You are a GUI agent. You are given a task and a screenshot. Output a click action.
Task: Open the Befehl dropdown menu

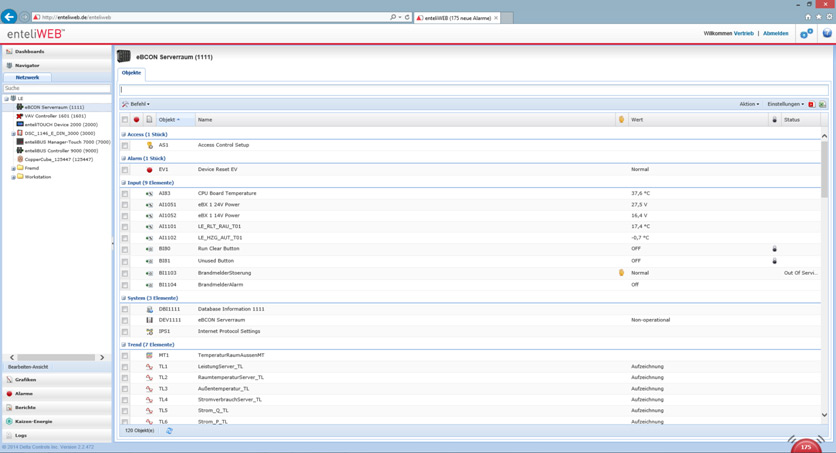pyautogui.click(x=136, y=104)
